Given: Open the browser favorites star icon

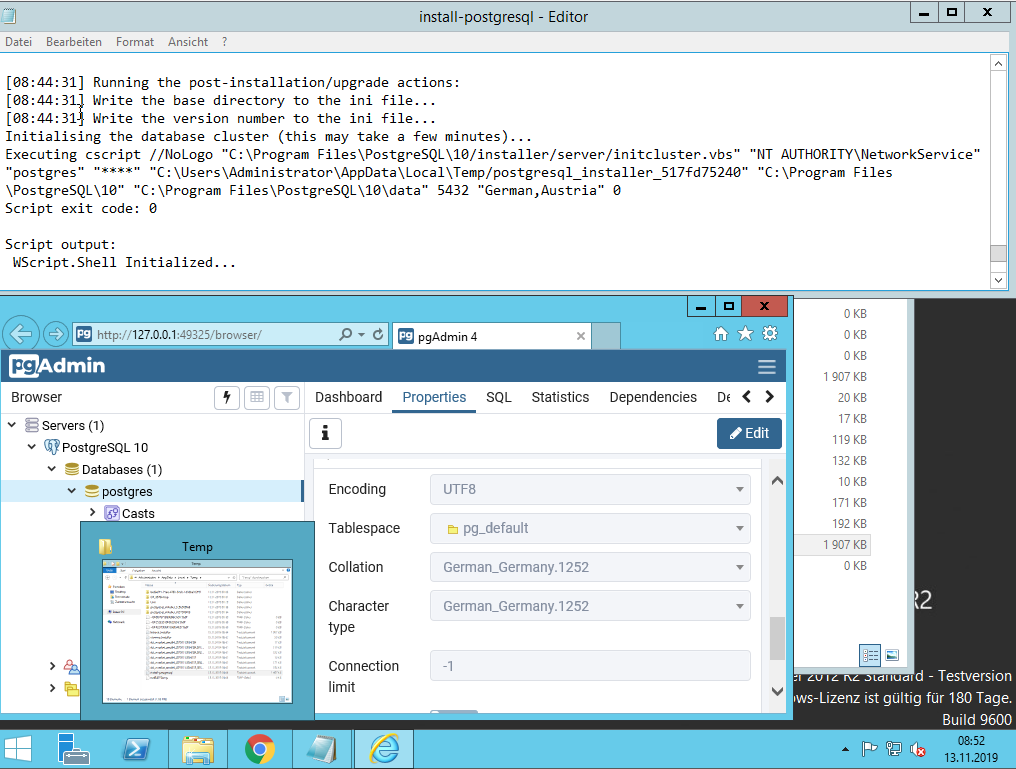Looking at the screenshot, I should [x=745, y=335].
